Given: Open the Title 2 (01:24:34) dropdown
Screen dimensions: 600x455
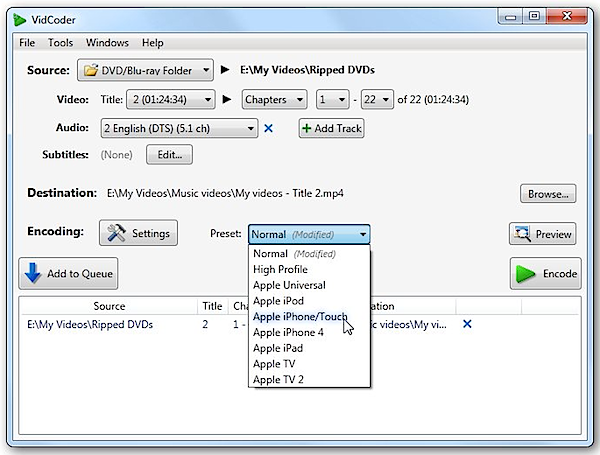Looking at the screenshot, I should point(171,99).
